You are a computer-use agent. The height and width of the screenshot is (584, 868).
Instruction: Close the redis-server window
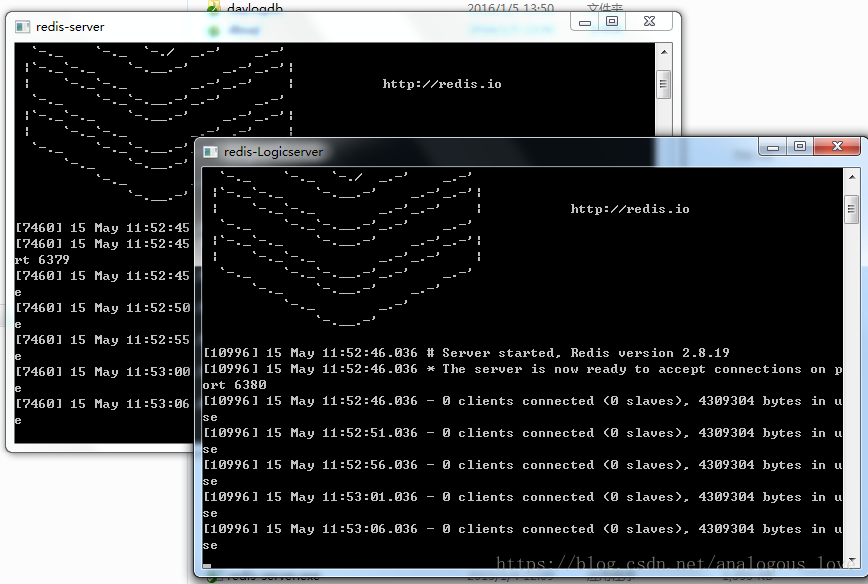coord(649,22)
